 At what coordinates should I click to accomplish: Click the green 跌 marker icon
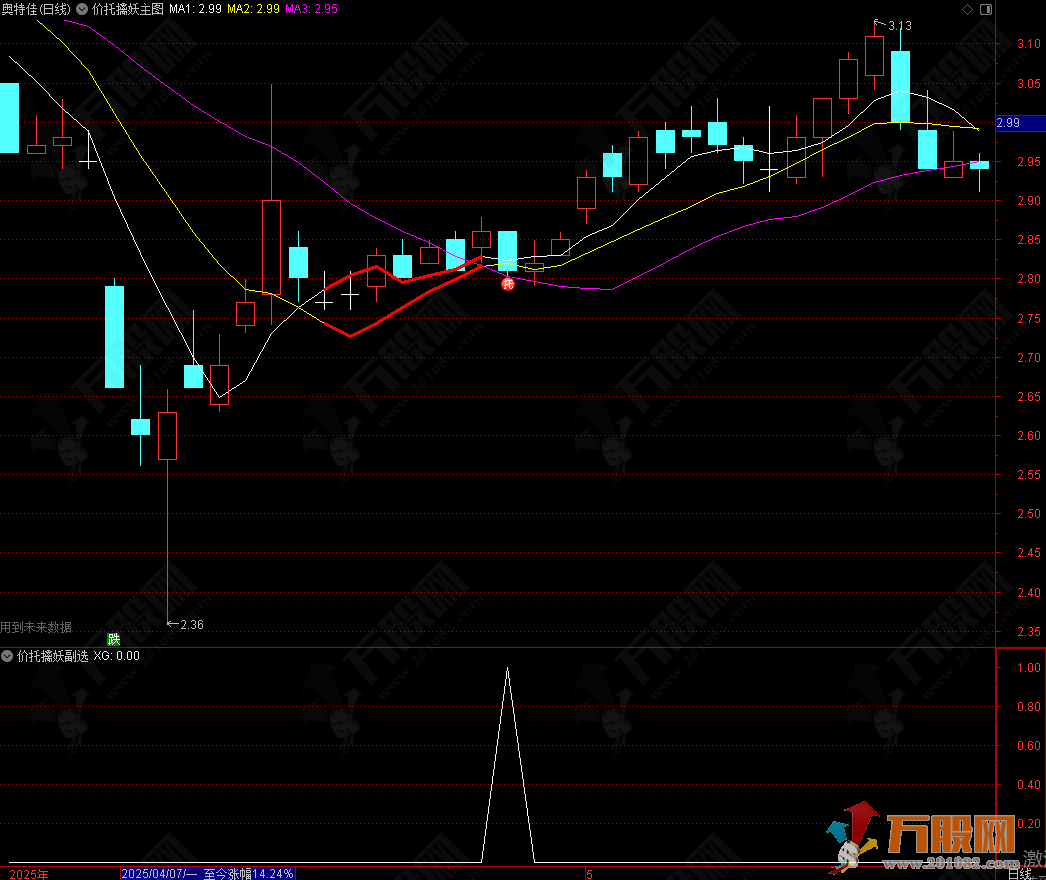point(114,638)
